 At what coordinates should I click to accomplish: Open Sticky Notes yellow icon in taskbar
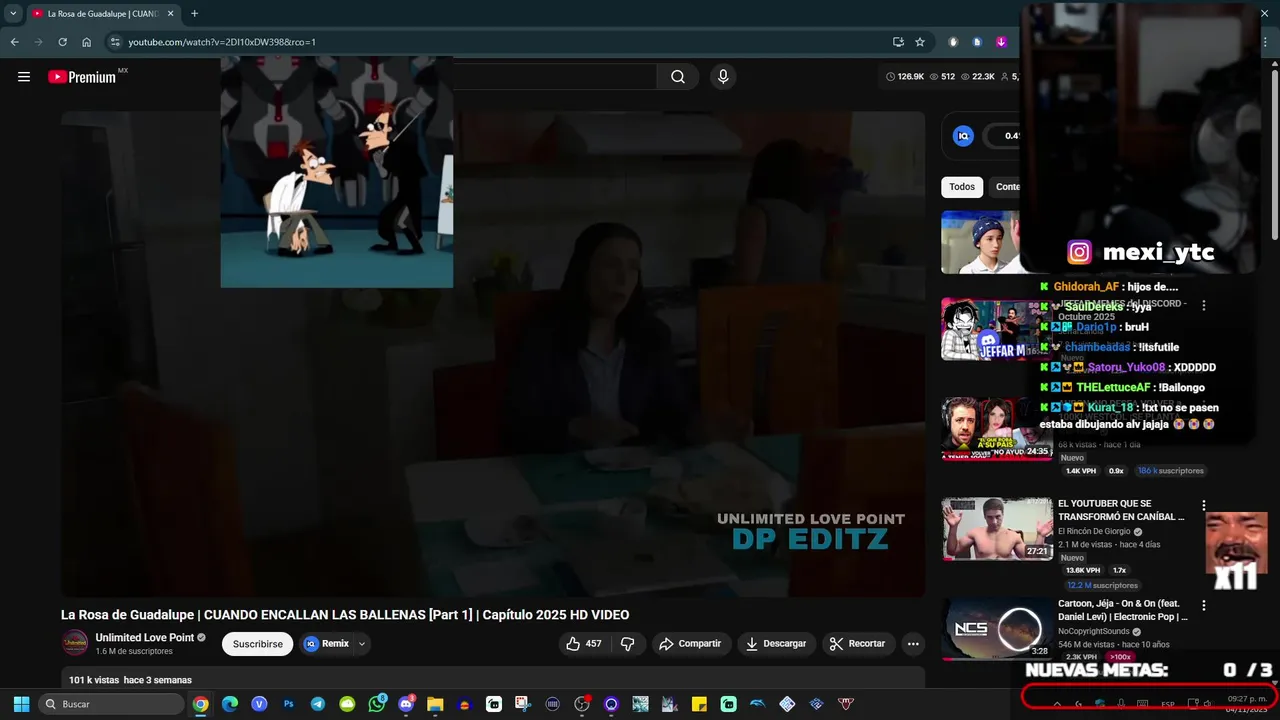click(699, 704)
